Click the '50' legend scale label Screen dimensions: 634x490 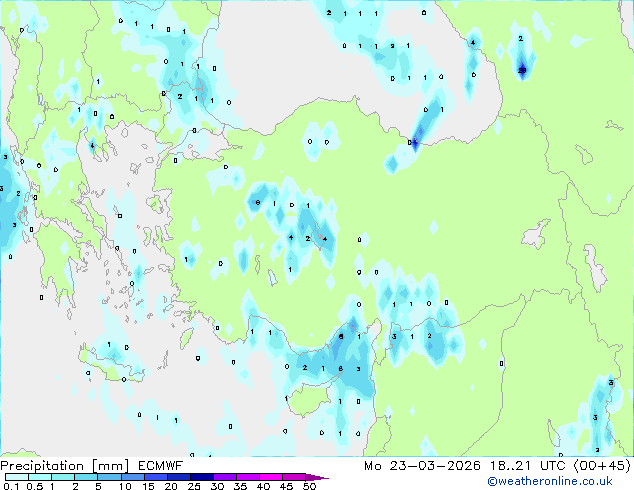click(310, 486)
